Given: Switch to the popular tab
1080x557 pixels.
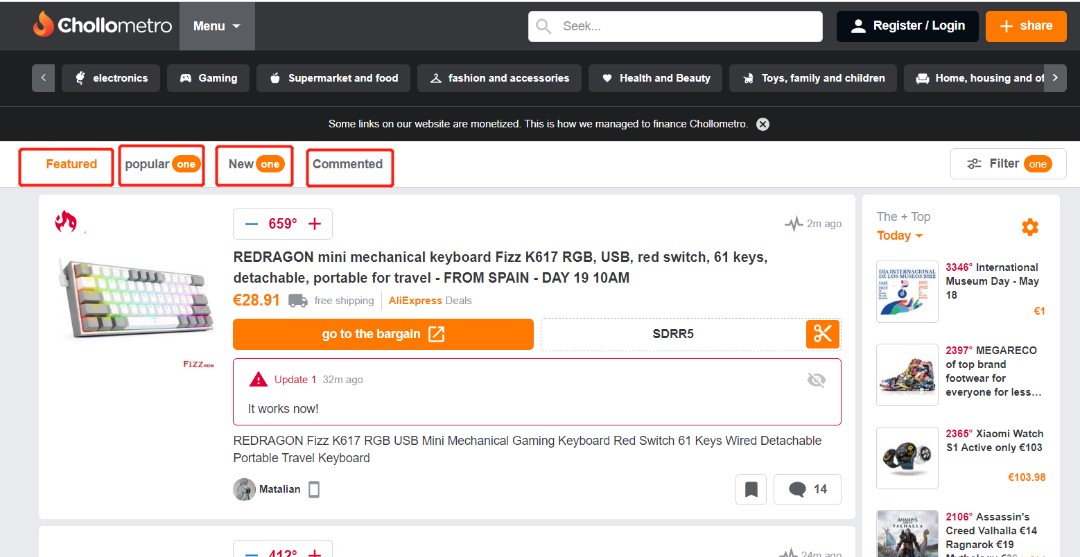Looking at the screenshot, I should pyautogui.click(x=161, y=164).
